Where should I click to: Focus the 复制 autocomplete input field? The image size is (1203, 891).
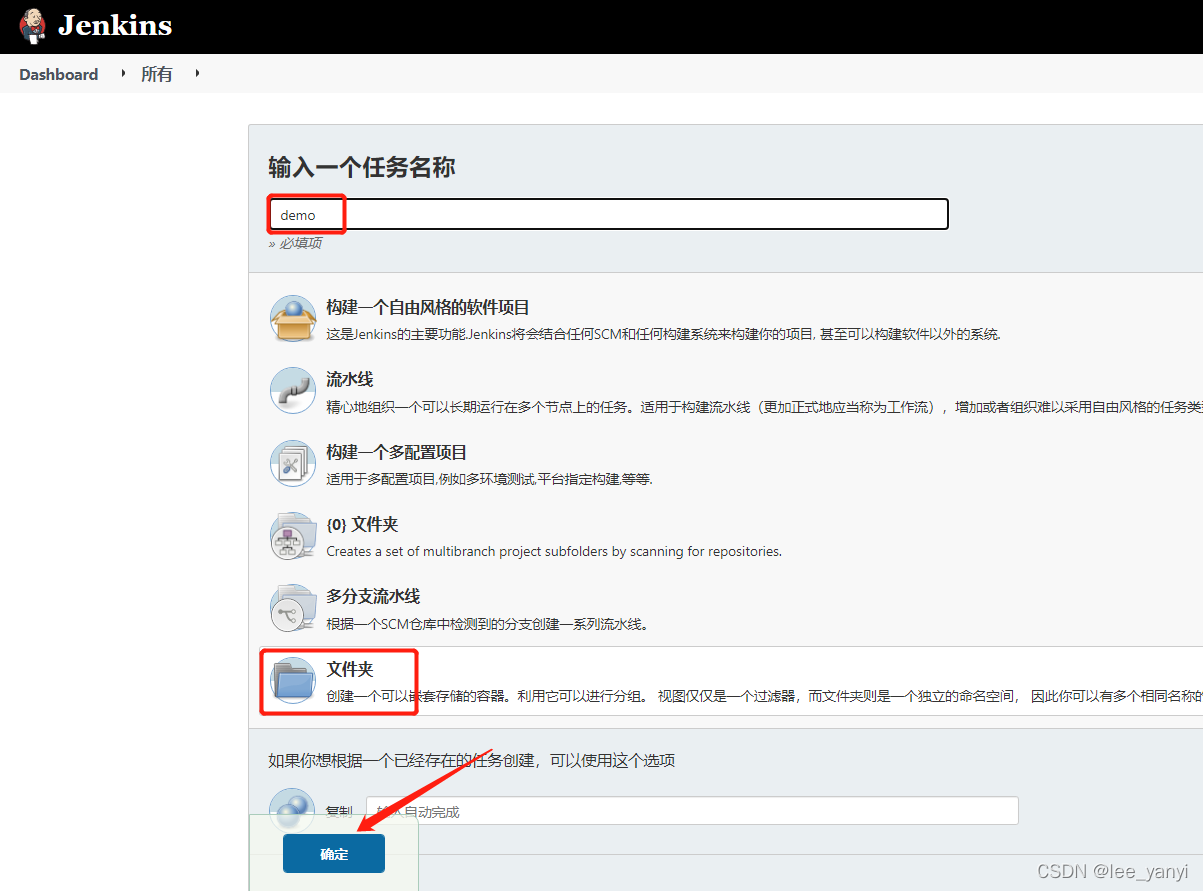coord(692,811)
